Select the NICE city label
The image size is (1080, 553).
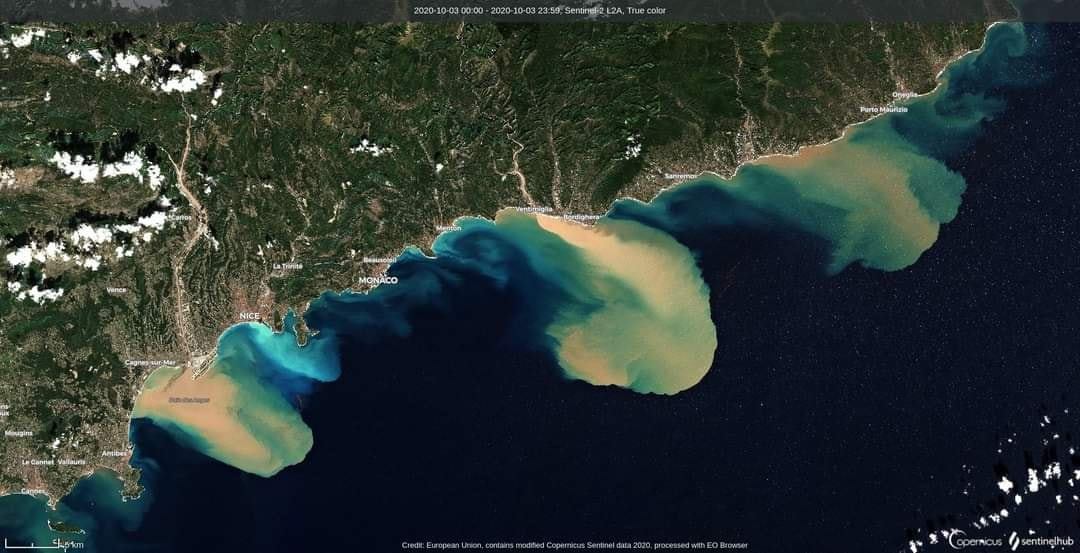(249, 316)
